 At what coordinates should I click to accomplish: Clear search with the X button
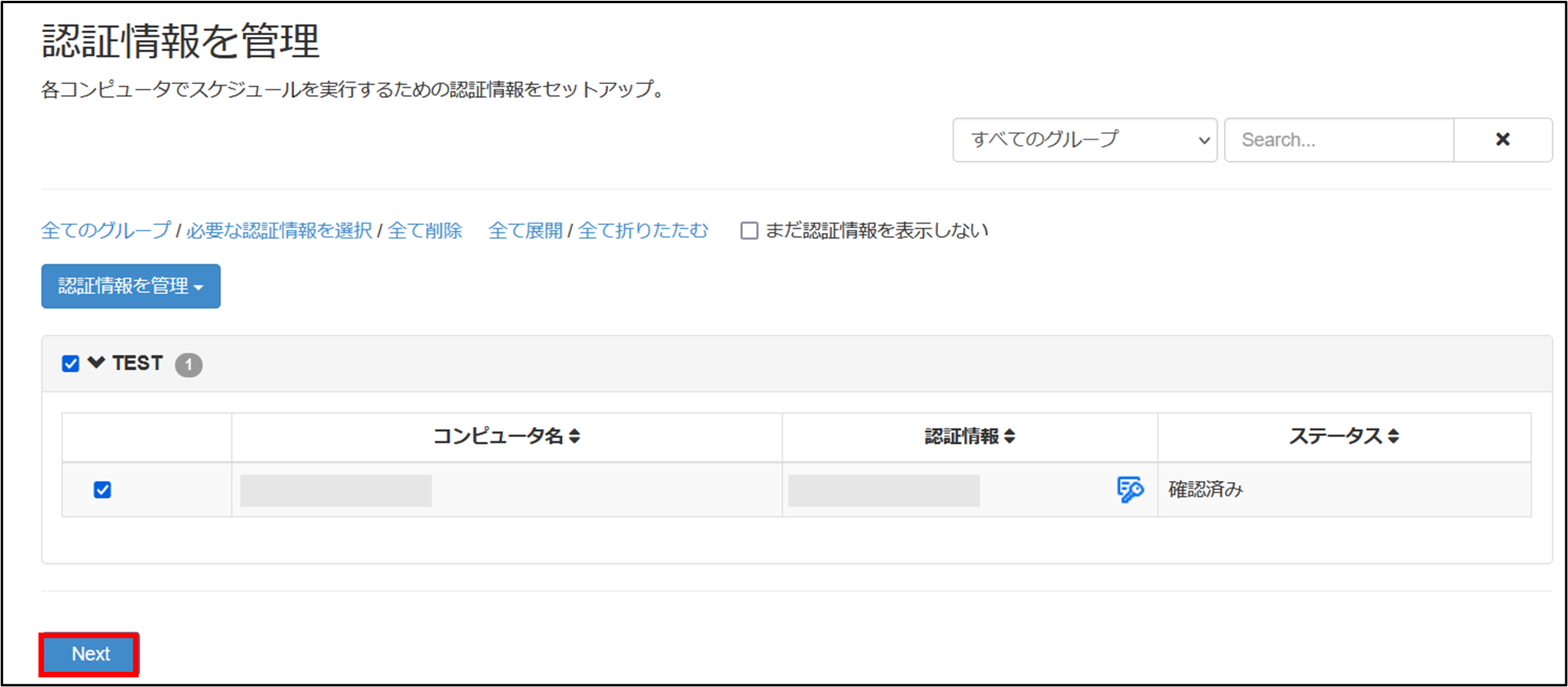(x=1502, y=140)
